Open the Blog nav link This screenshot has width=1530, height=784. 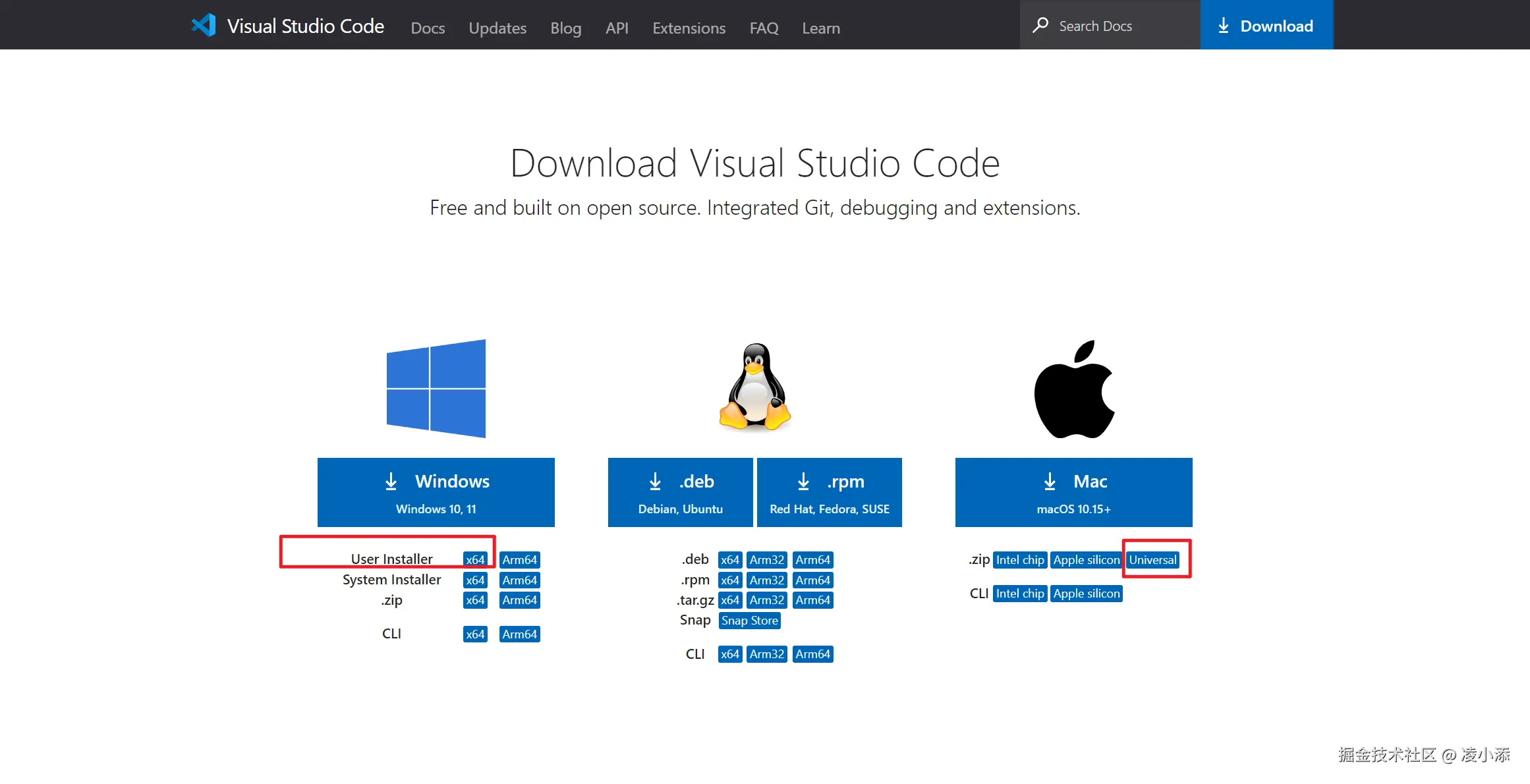click(x=566, y=28)
